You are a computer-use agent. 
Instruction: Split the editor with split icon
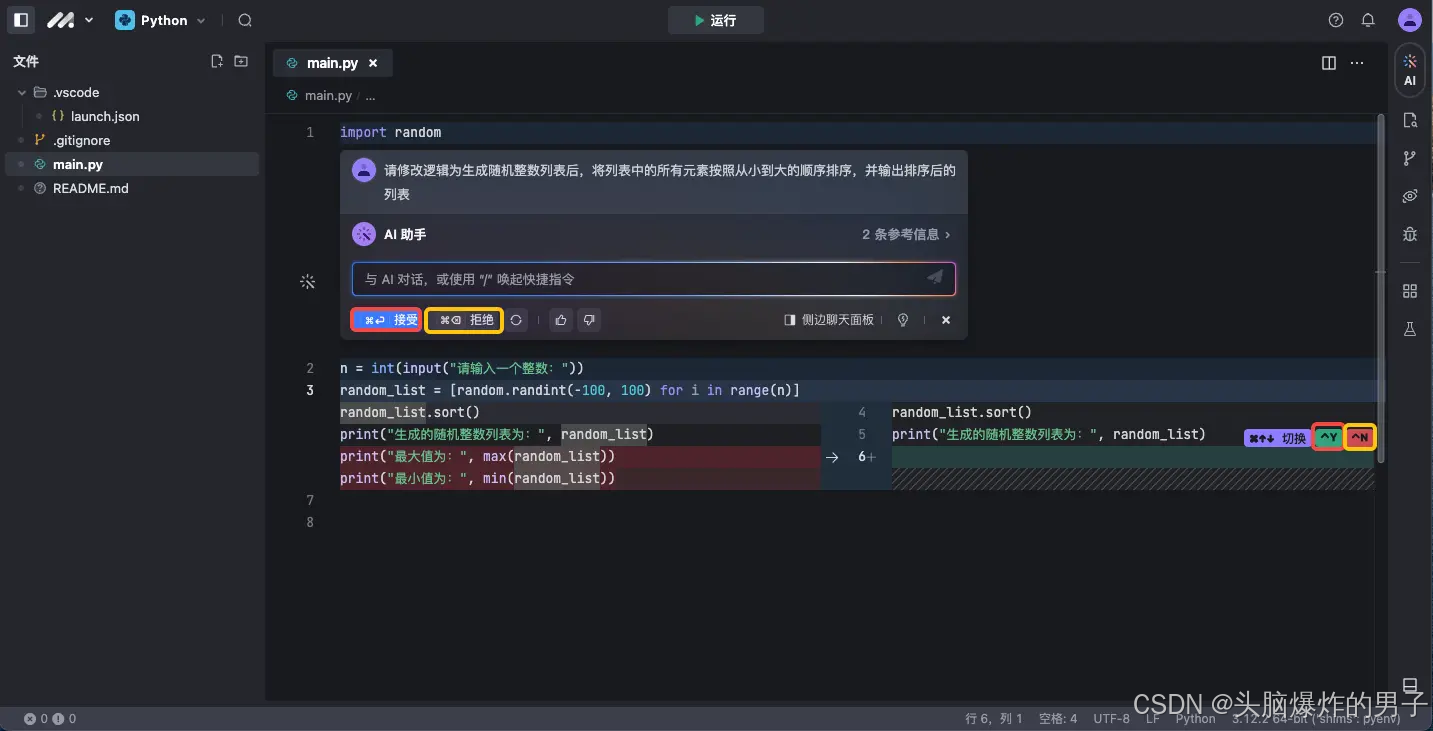coord(1328,62)
